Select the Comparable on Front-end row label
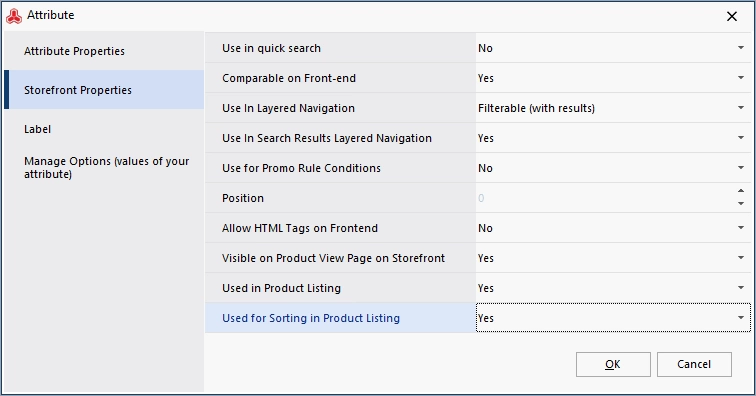The width and height of the screenshot is (756, 396). click(289, 78)
